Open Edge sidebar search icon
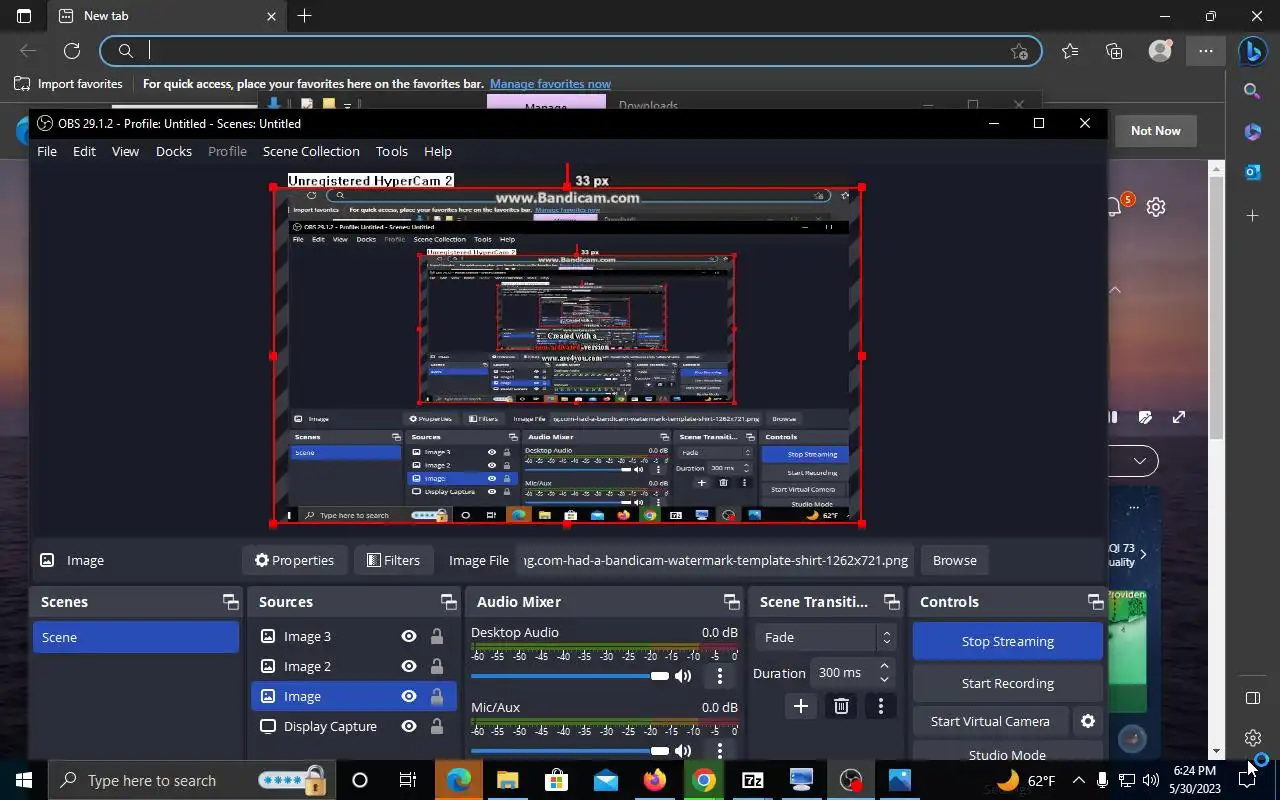 [1252, 91]
